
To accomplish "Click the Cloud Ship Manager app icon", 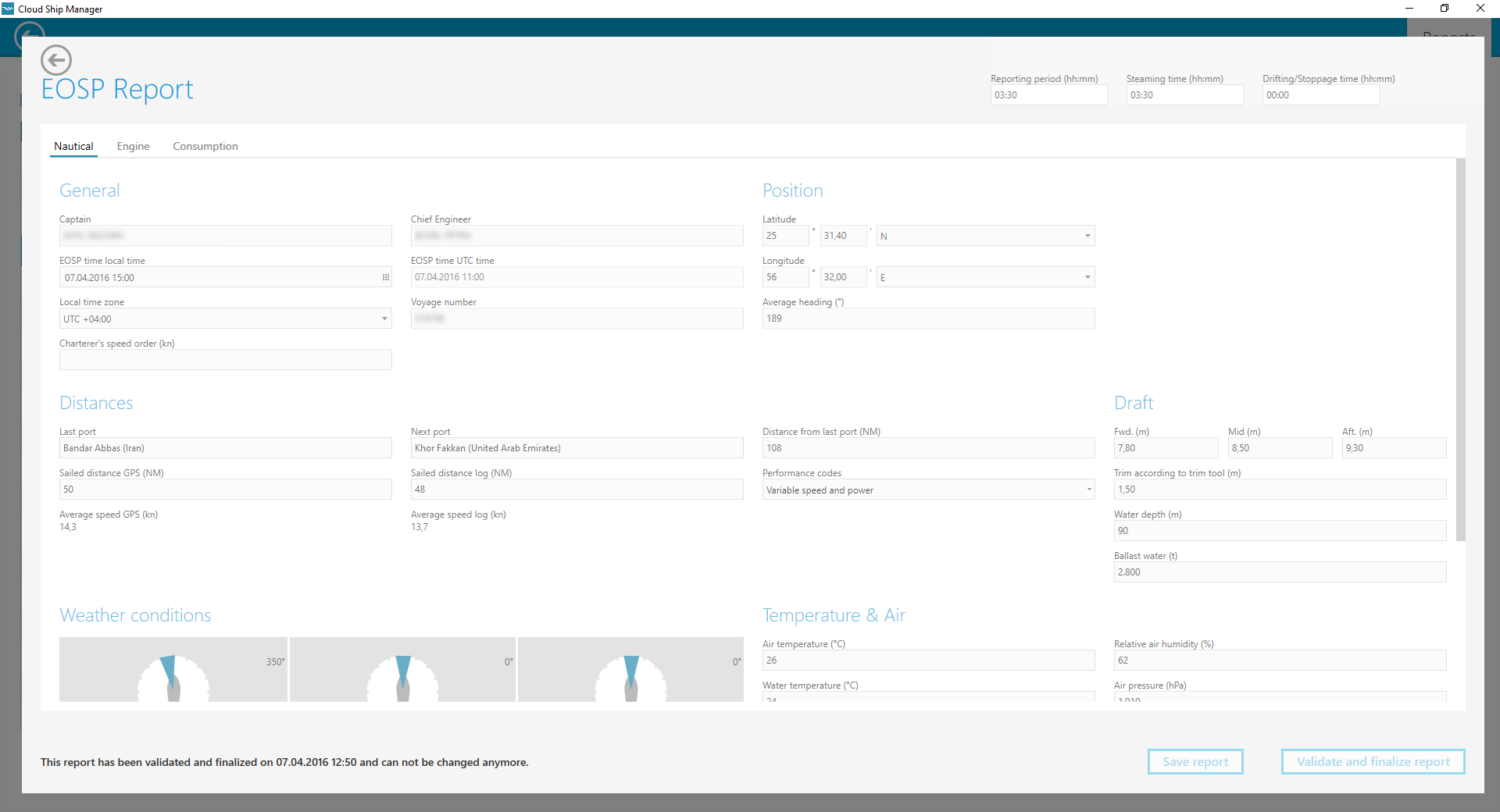I will pyautogui.click(x=8, y=9).
